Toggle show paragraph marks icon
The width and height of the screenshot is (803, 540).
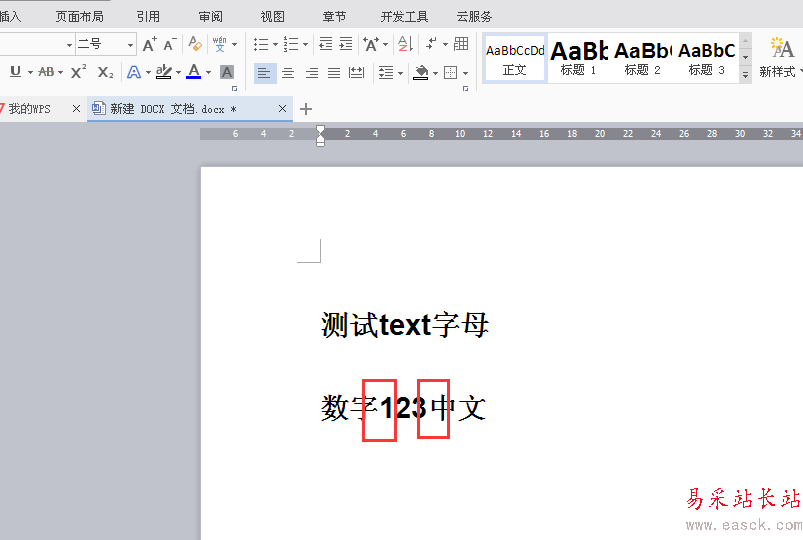[431, 44]
